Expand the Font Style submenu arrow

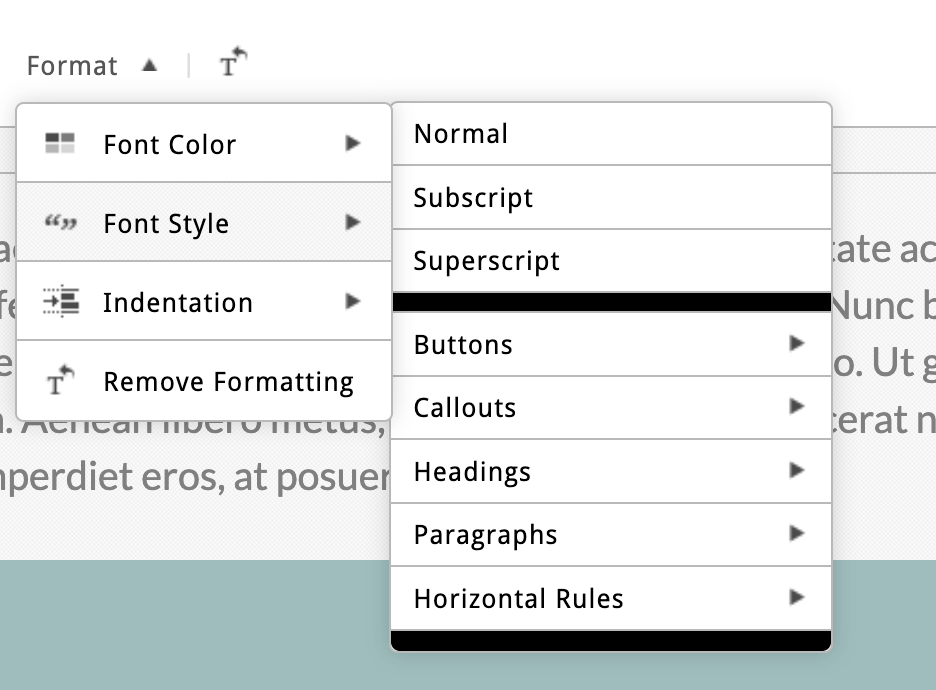point(352,223)
